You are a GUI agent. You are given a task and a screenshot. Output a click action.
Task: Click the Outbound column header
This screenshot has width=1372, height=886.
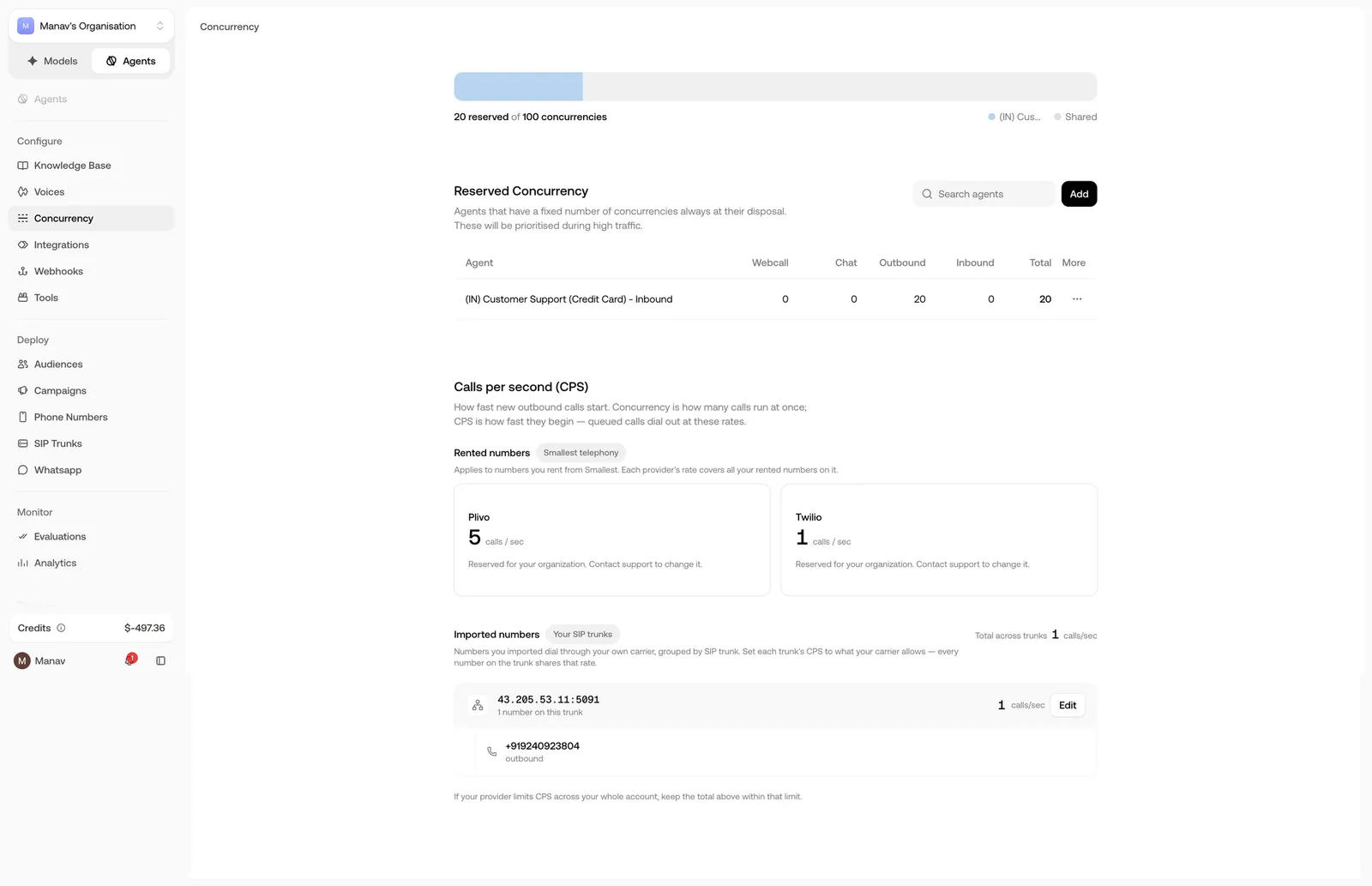(902, 263)
